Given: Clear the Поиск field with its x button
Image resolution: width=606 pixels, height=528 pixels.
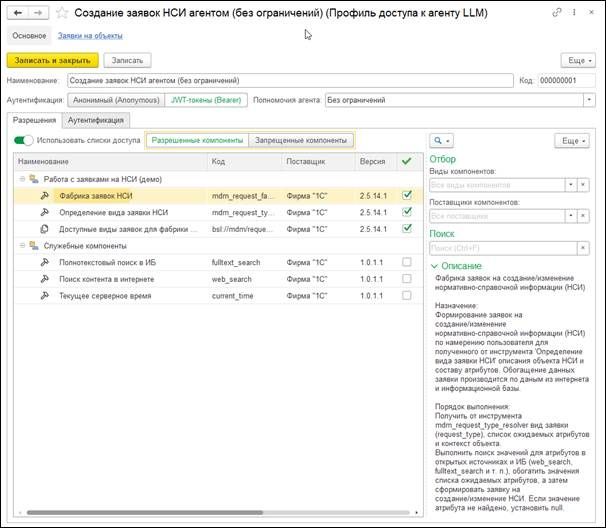Looking at the screenshot, I should (x=583, y=248).
